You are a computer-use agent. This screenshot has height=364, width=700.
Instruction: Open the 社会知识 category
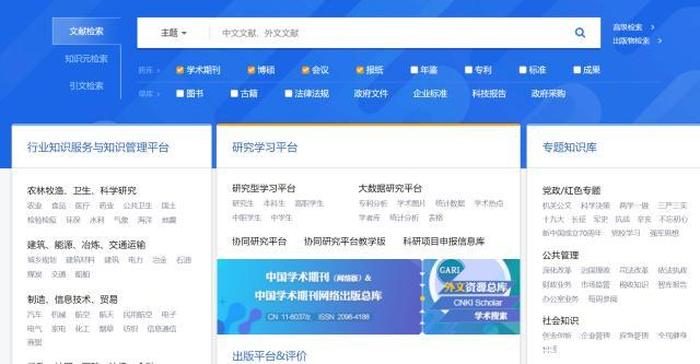(560, 320)
